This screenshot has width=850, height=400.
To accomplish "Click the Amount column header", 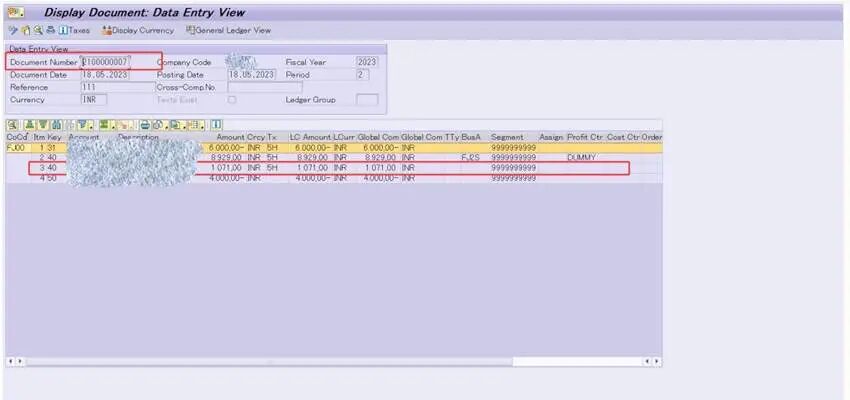I will (x=230, y=138).
